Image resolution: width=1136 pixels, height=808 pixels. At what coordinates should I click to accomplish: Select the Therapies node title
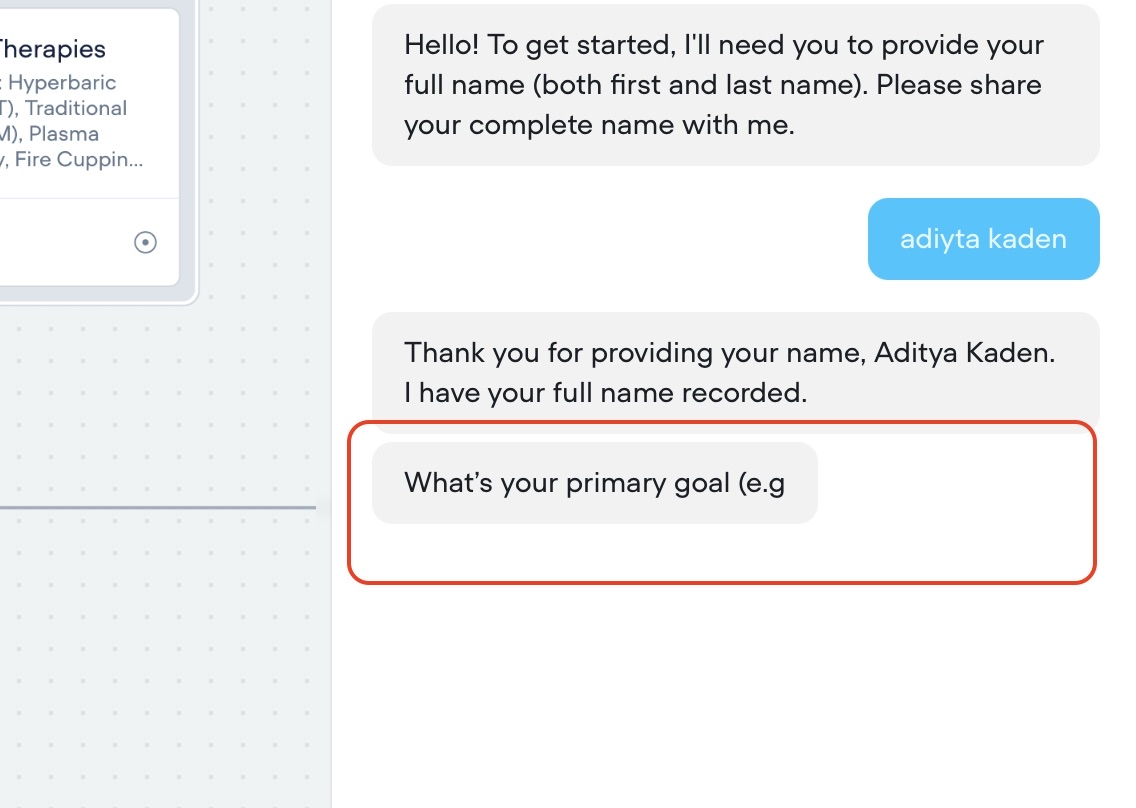point(53,49)
